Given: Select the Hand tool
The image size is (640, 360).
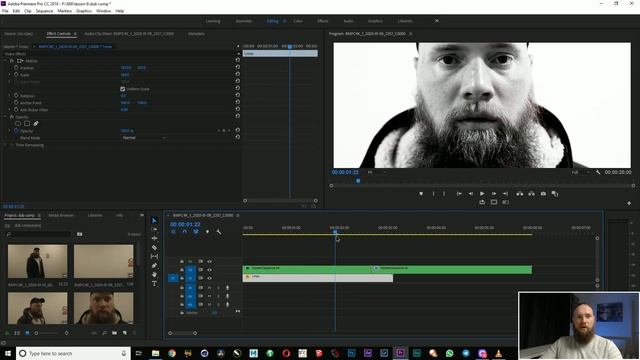Looking at the screenshot, I should (x=154, y=274).
